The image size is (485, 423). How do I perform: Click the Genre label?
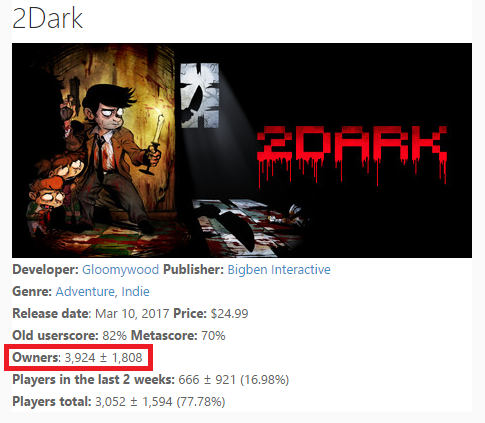point(32,292)
